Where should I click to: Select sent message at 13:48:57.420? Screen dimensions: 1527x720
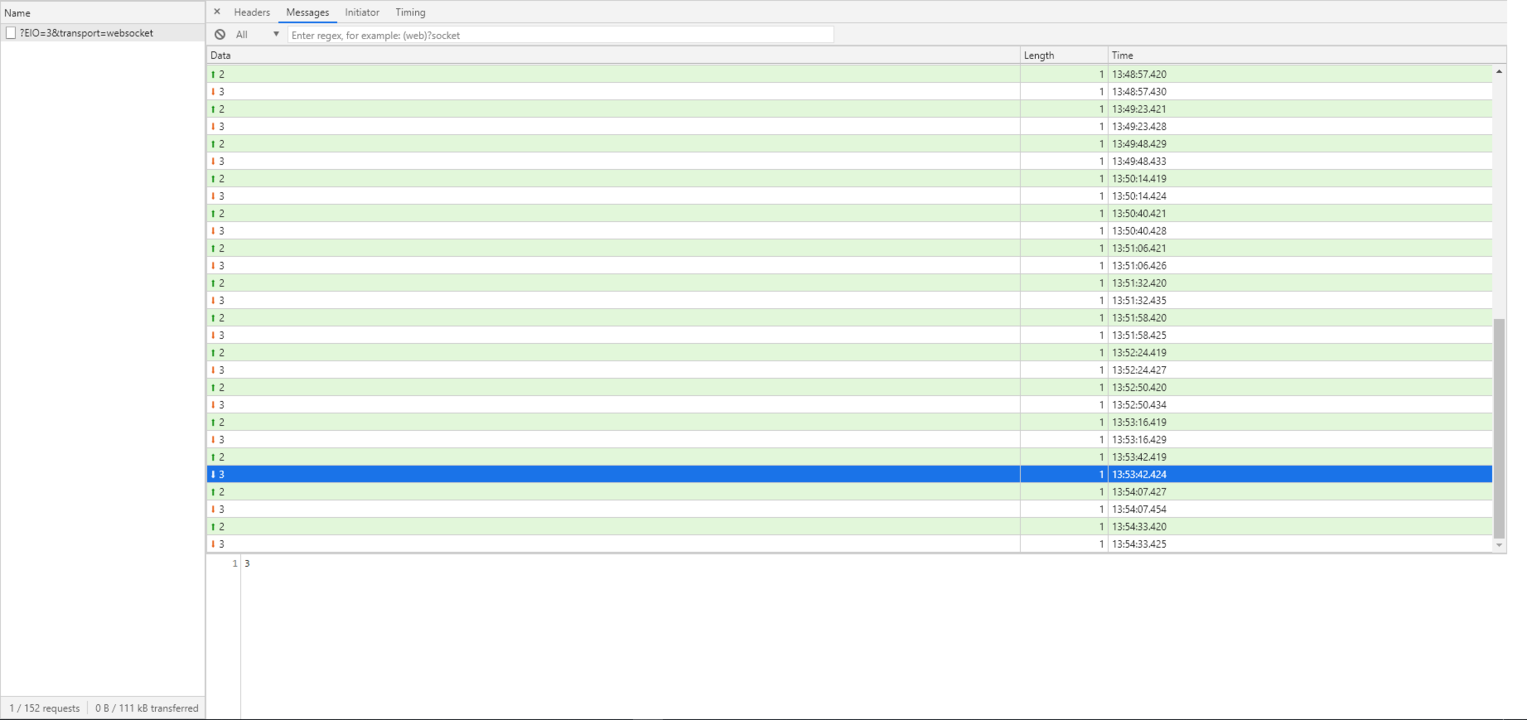click(x=849, y=74)
